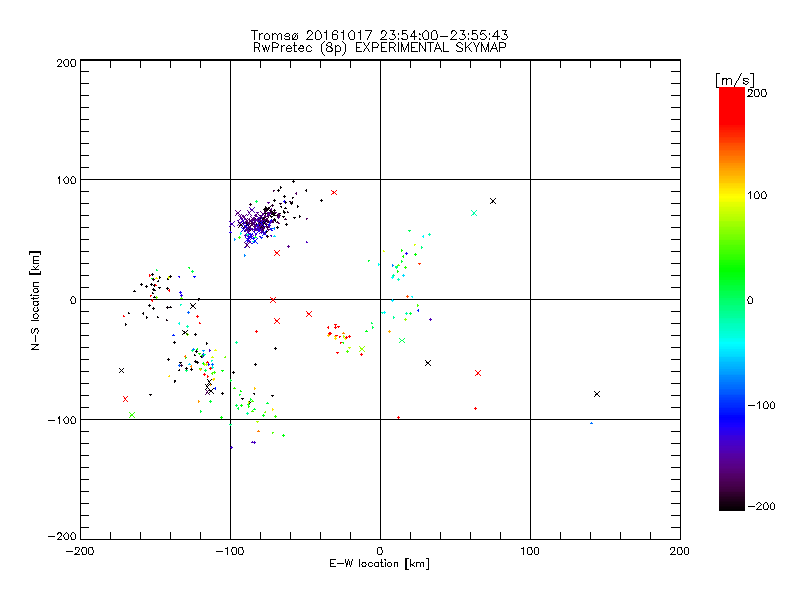Image resolution: width=800 pixels, height=600 pixels.
Task: Click the E-W axis '200' tick label
Action: (680, 551)
